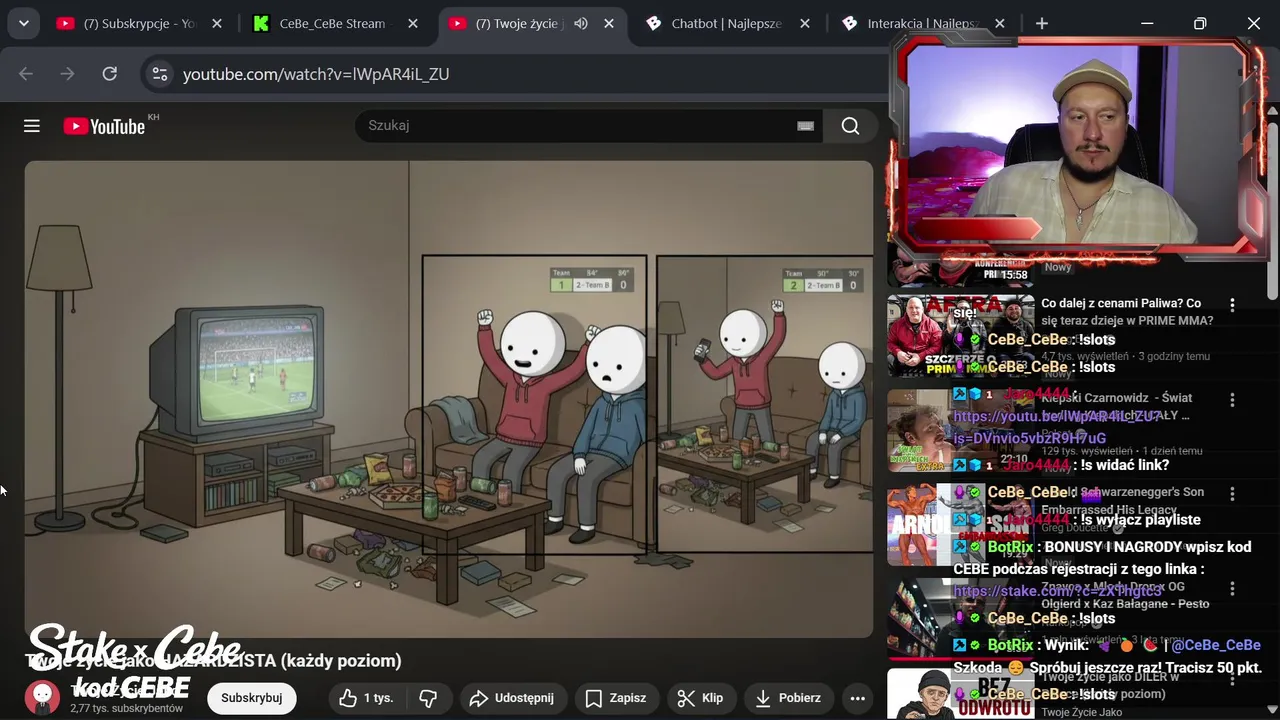Open the PRIME MMA fuel prices thumbnail
Viewport: 1280px width, 720px height.
click(961, 336)
